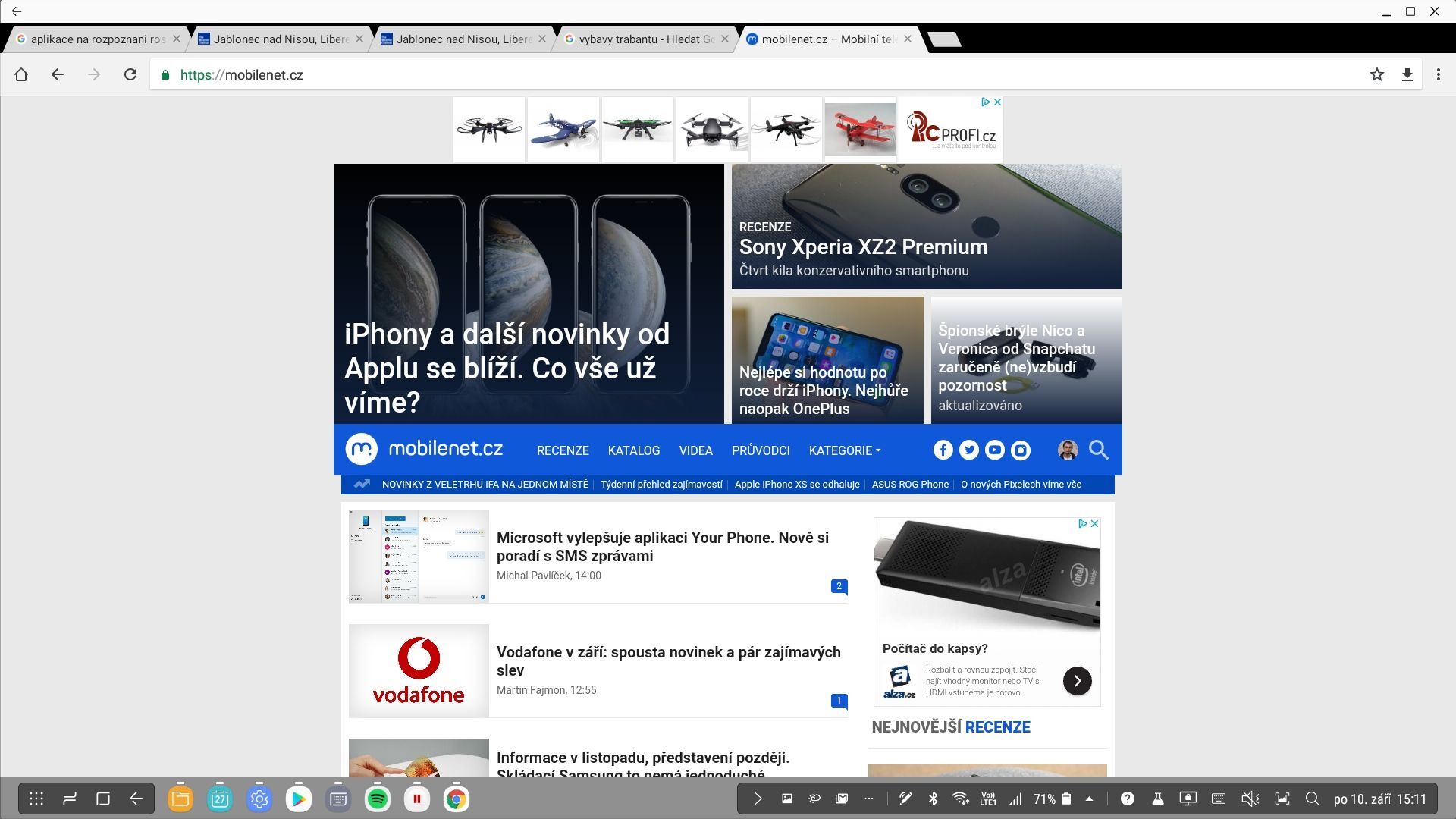Open Chrome three-dot menu
1456x819 pixels.
point(1438,74)
